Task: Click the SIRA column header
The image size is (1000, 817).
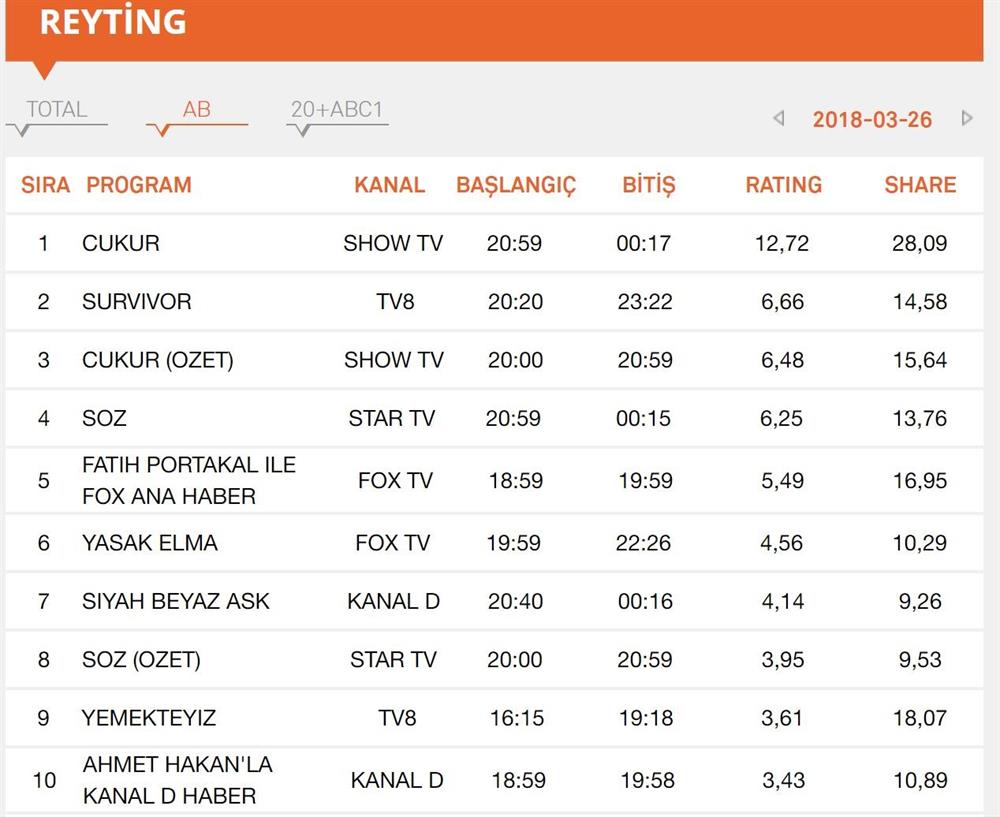Action: pos(46,185)
